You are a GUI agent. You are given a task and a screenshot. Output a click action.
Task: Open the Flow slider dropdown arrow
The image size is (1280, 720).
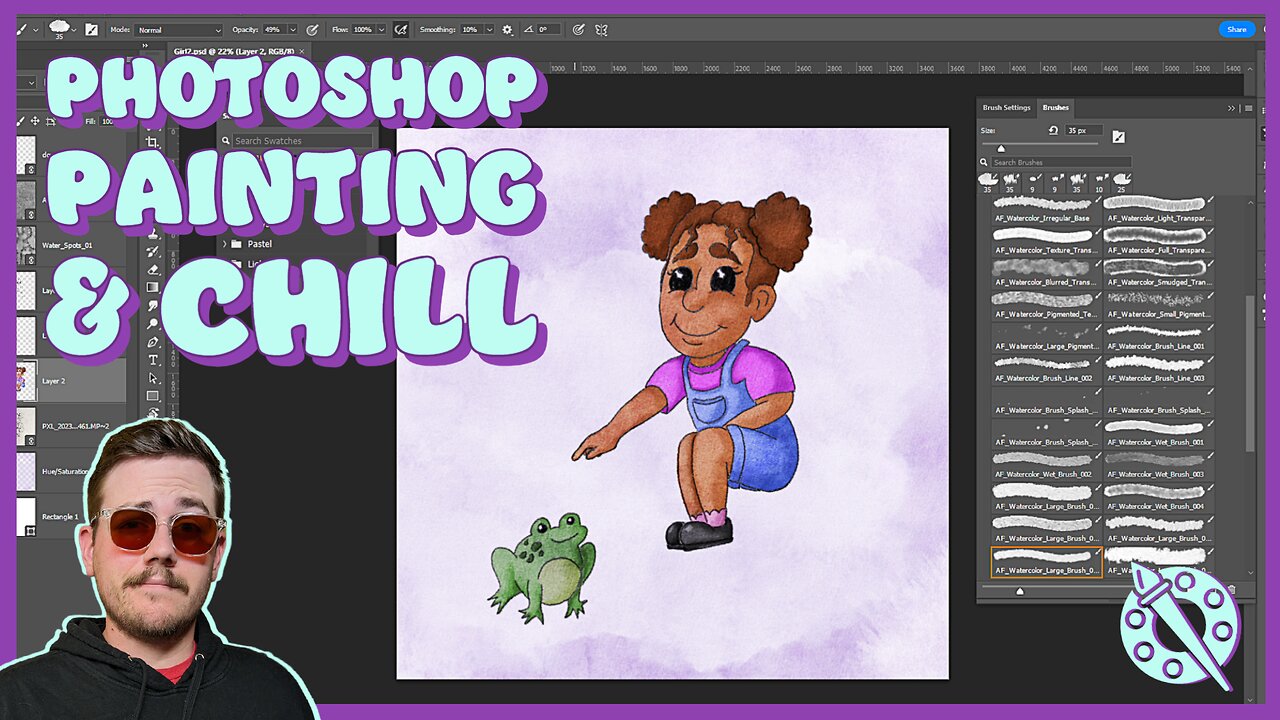coord(383,30)
